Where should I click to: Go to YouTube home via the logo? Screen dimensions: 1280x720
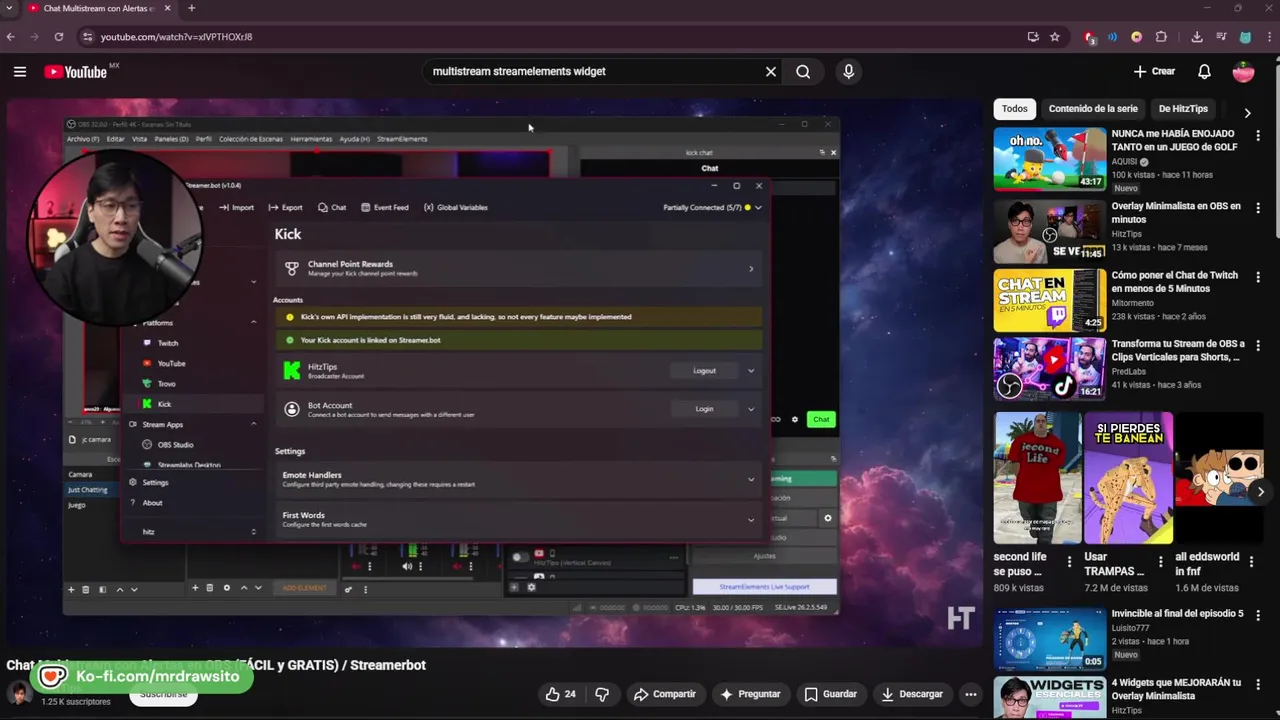(75, 72)
